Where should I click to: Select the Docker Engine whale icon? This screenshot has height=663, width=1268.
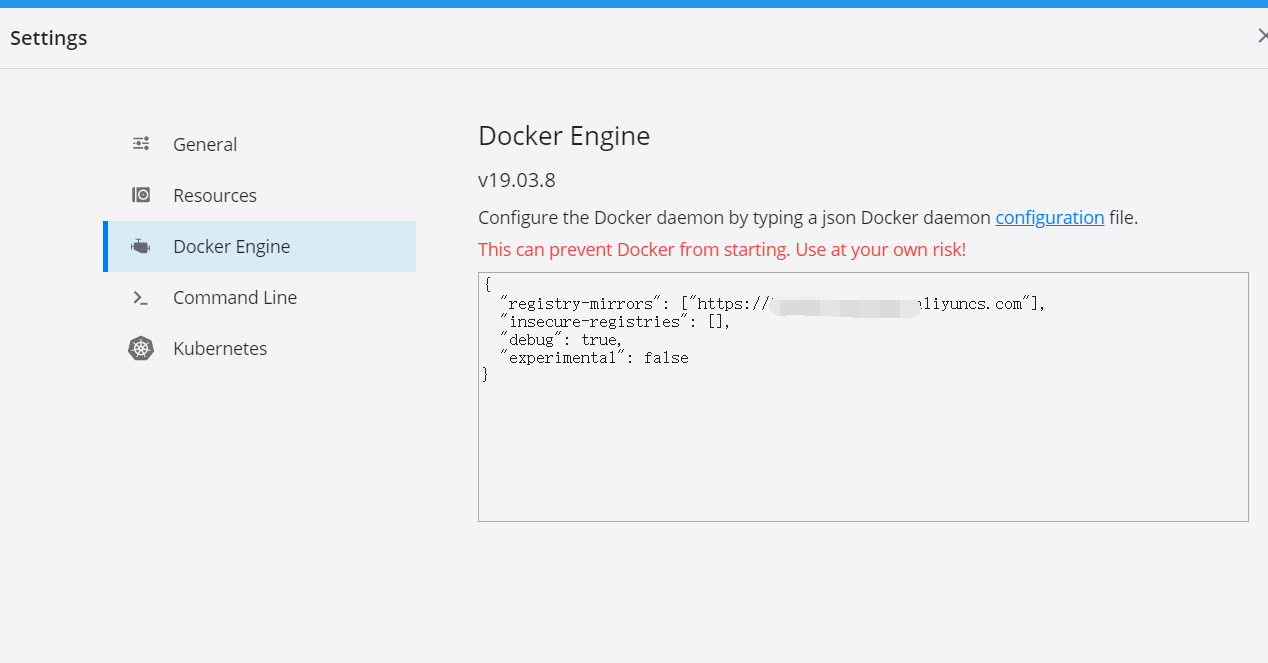140,245
